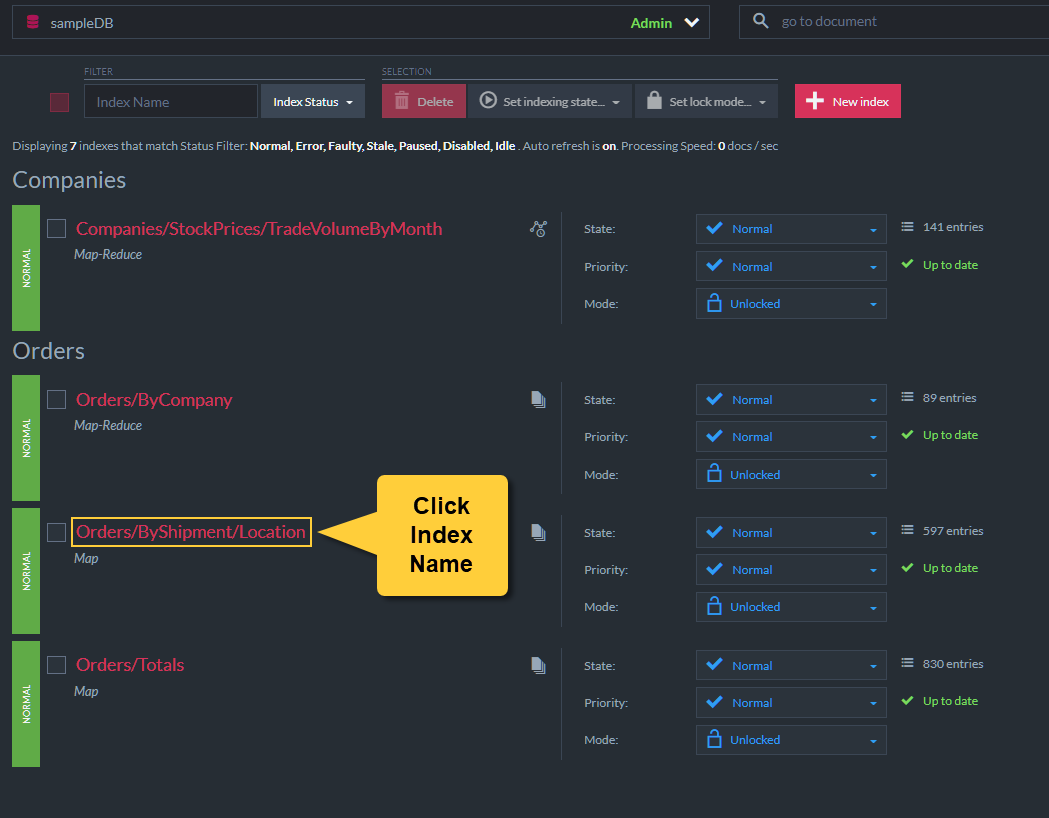Open the Index Status filter dropdown
Screen dimensions: 1049x818
[x=312, y=102]
